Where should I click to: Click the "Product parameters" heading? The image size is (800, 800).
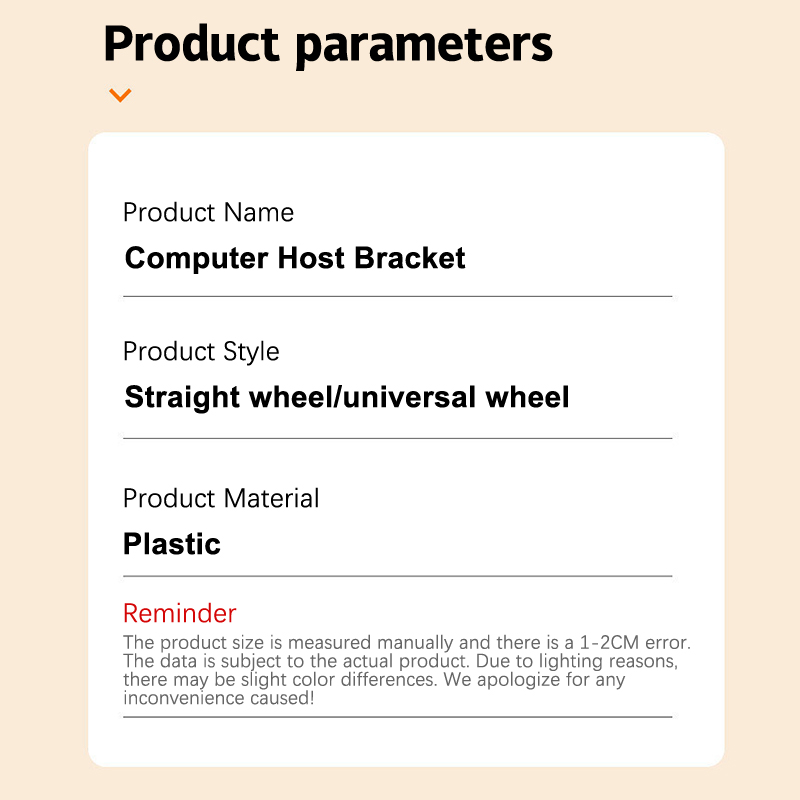328,43
